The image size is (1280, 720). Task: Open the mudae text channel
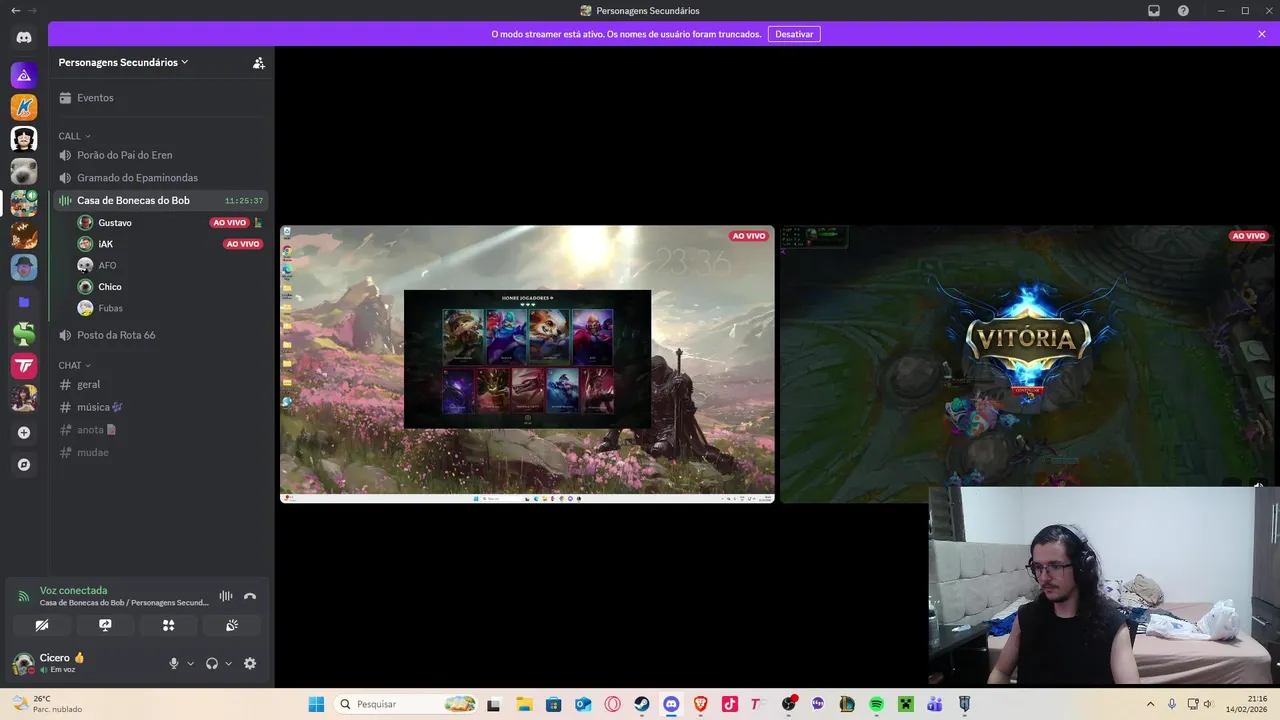click(160, 452)
